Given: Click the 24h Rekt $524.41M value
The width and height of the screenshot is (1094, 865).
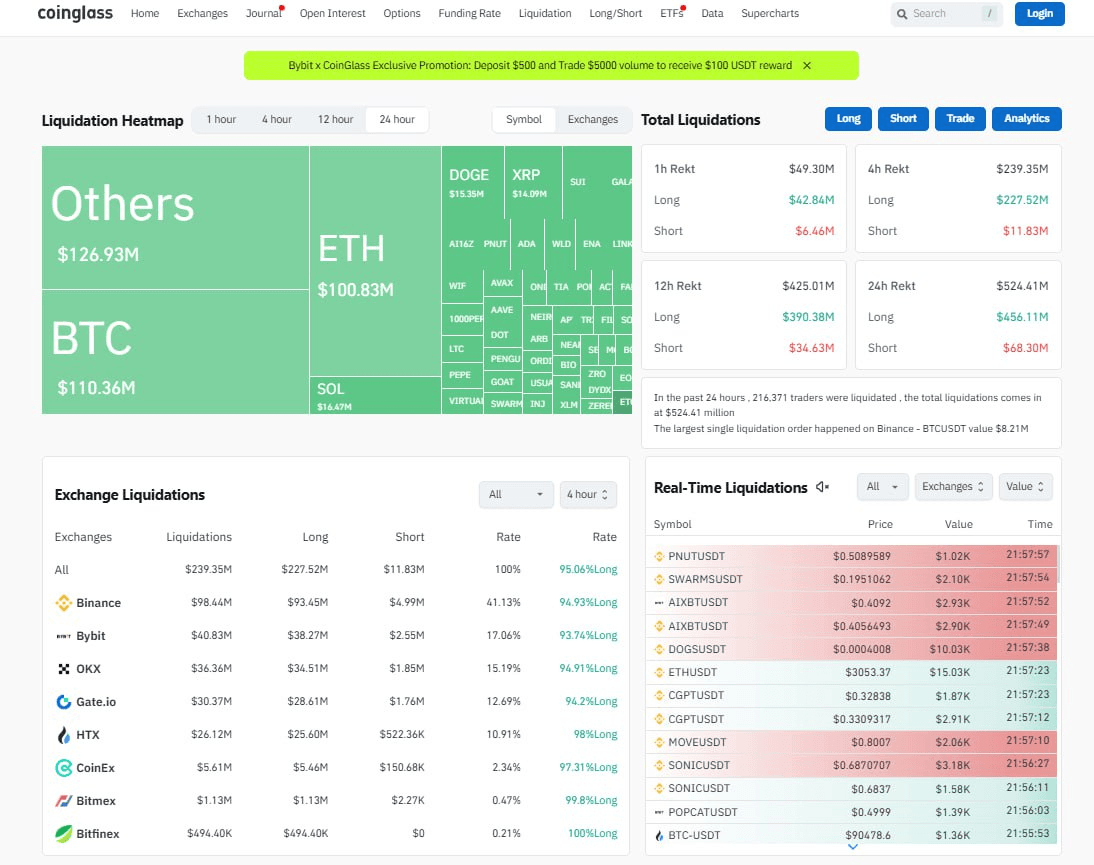Looking at the screenshot, I should click(x=1022, y=286).
